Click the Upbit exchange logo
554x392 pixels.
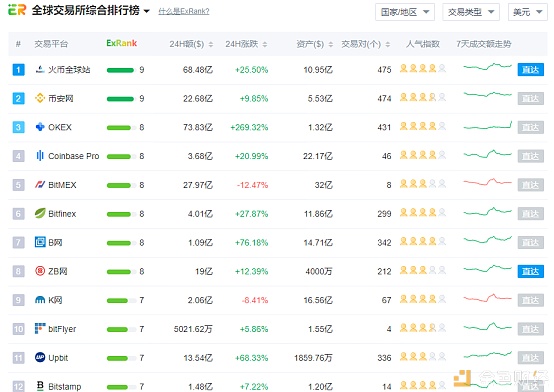pyautogui.click(x=40, y=357)
